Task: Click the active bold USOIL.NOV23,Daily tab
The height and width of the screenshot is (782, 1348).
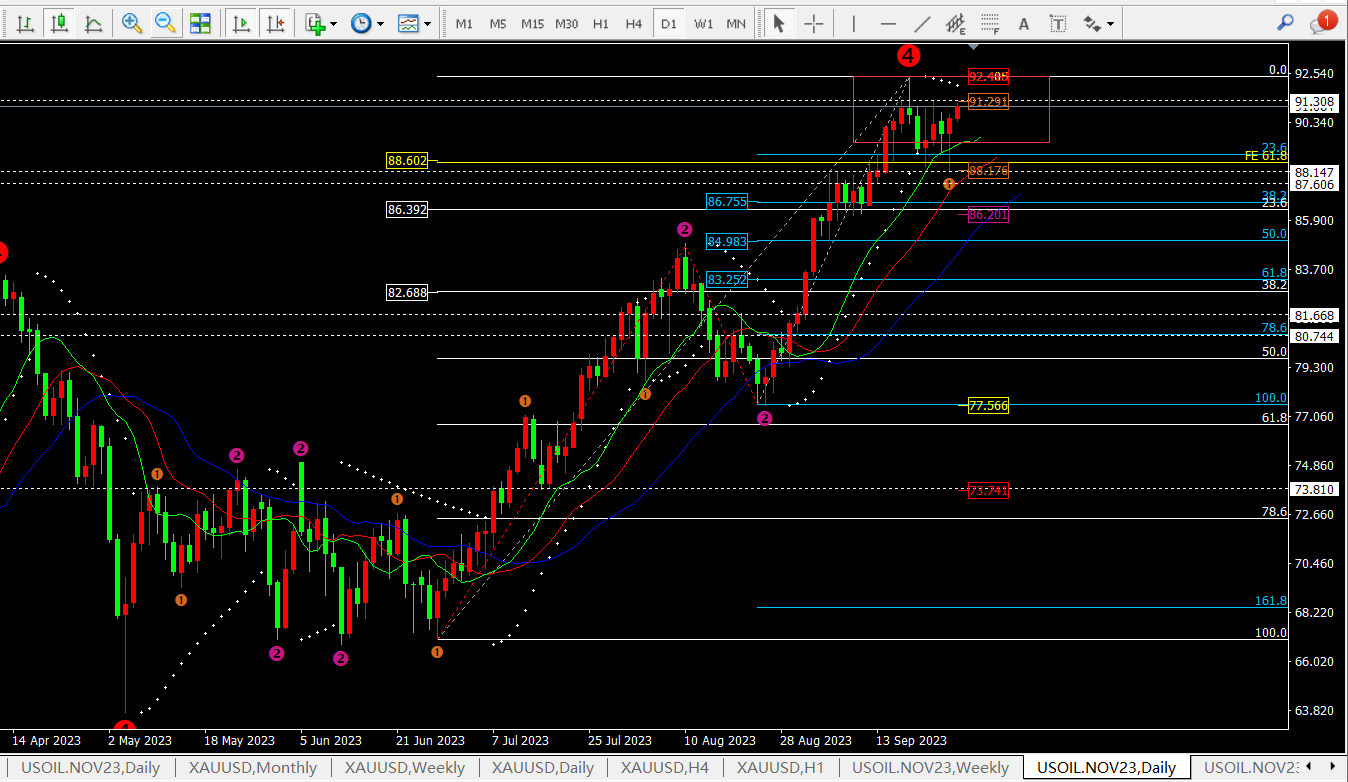Action: [1107, 768]
